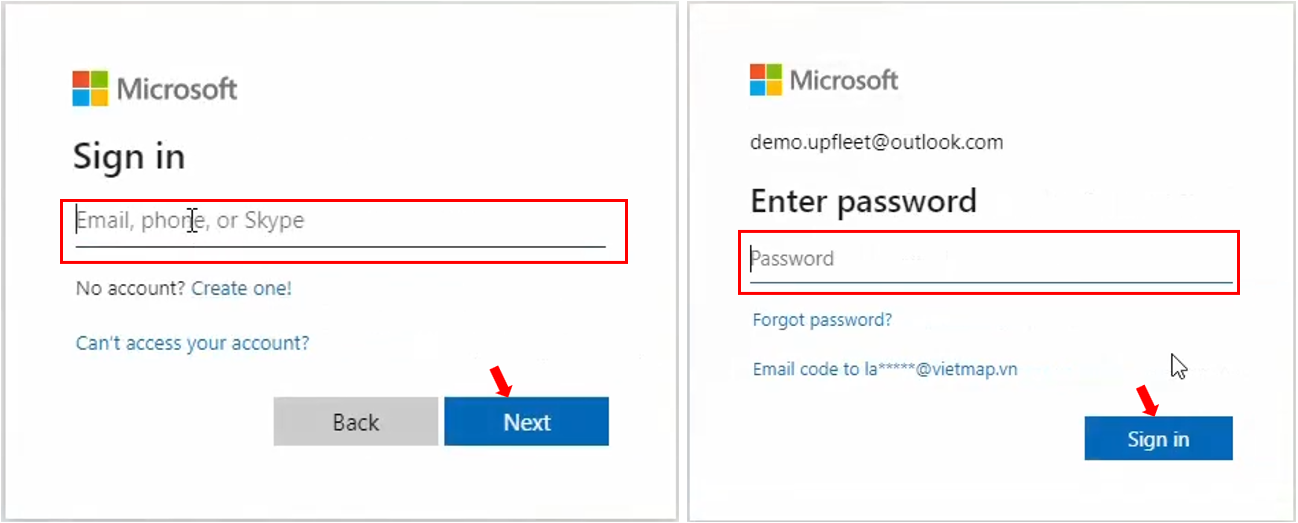The image size is (1298, 523).
Task: Click the Enter password heading
Action: click(x=864, y=201)
